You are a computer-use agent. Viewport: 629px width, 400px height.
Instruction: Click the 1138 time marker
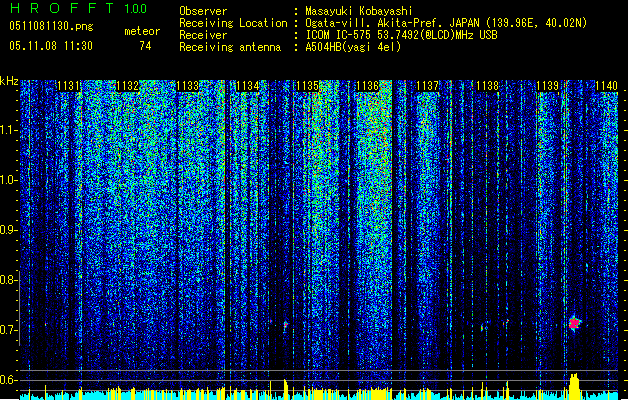(487, 86)
